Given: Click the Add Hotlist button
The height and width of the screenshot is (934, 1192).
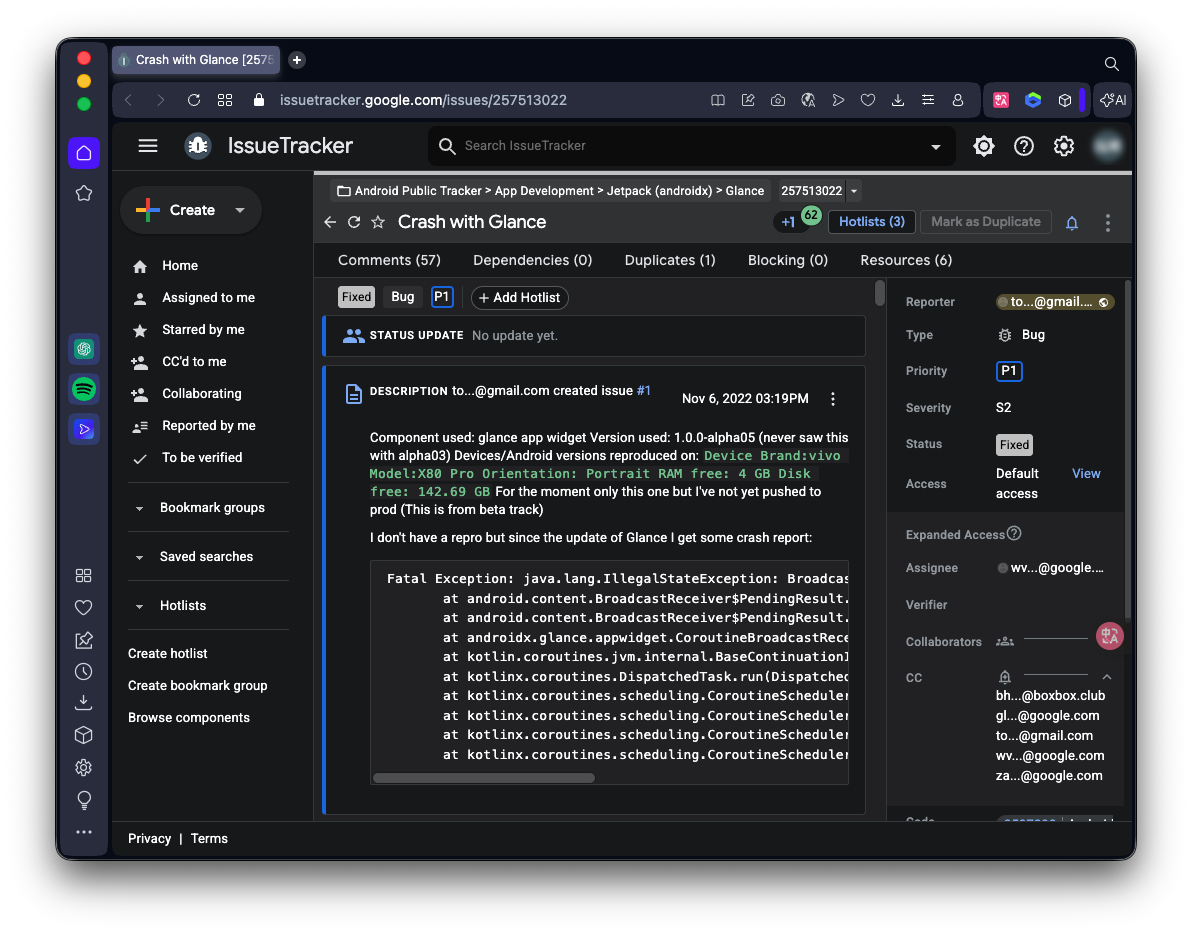Looking at the screenshot, I should (519, 298).
